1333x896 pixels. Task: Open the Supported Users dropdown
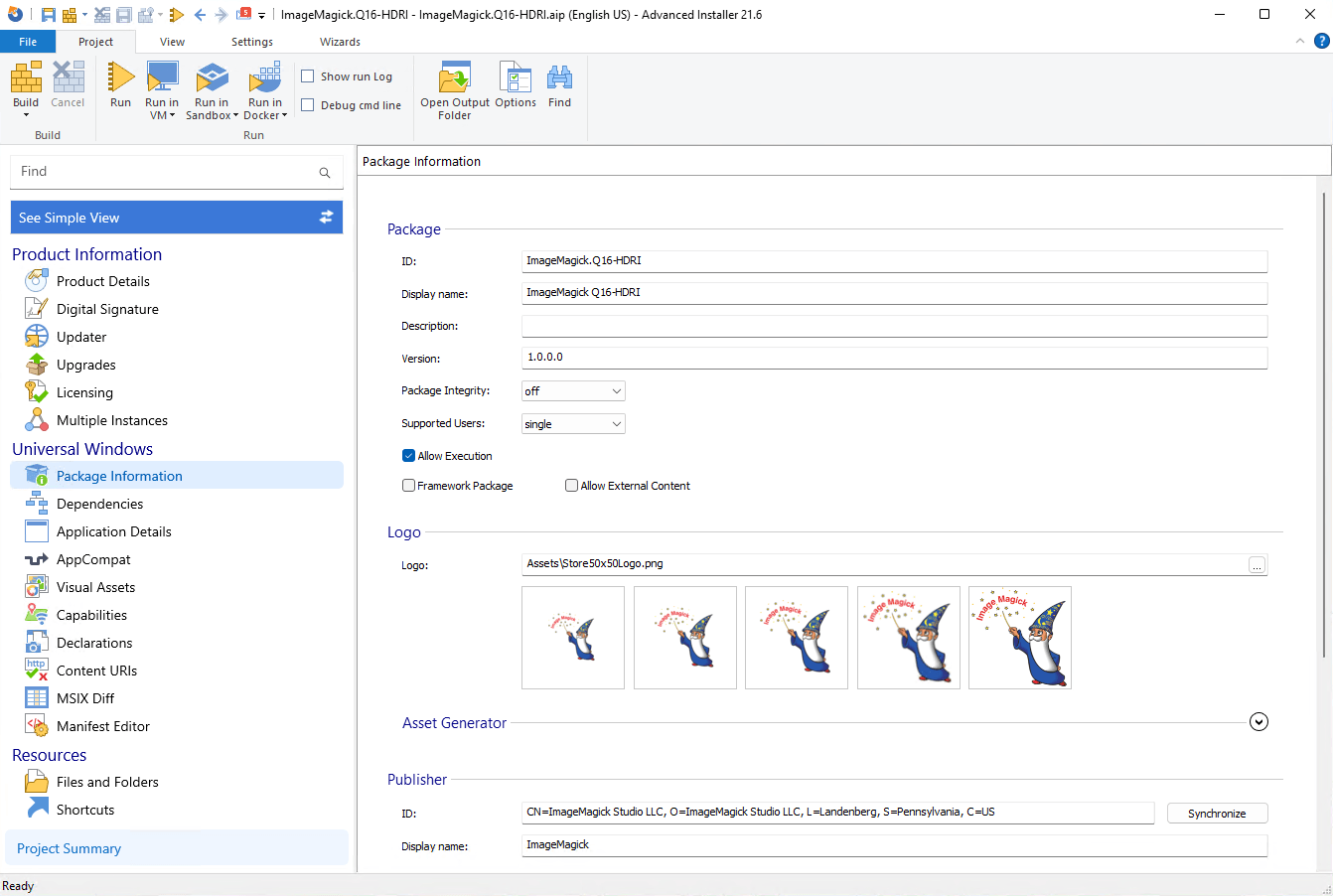573,424
